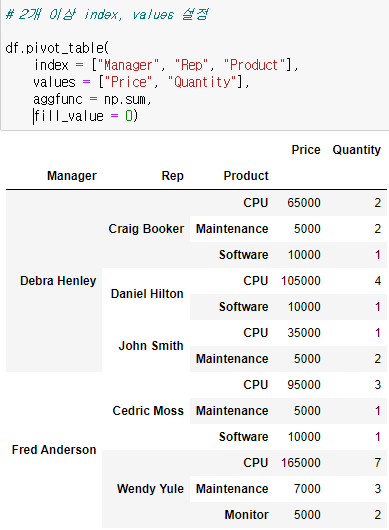389x530 pixels.
Task: Select the John Smith rep cell
Action: click(151, 346)
